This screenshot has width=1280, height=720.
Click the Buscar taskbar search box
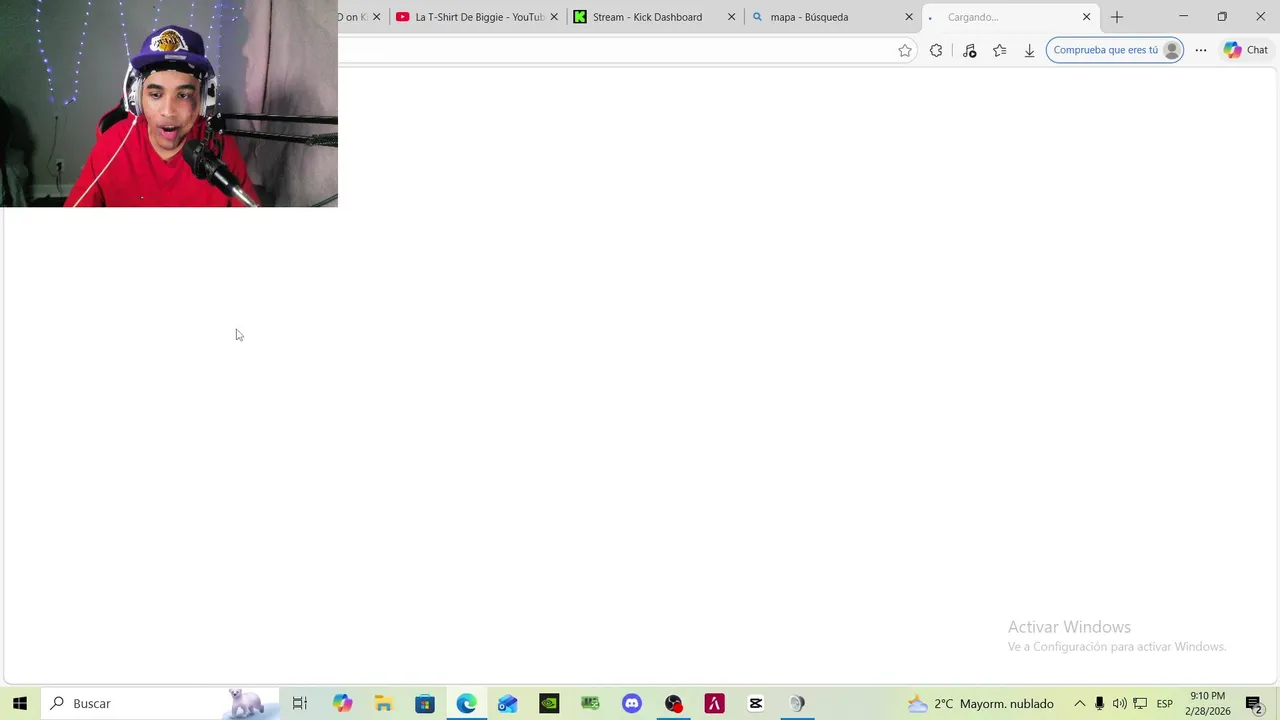160,703
